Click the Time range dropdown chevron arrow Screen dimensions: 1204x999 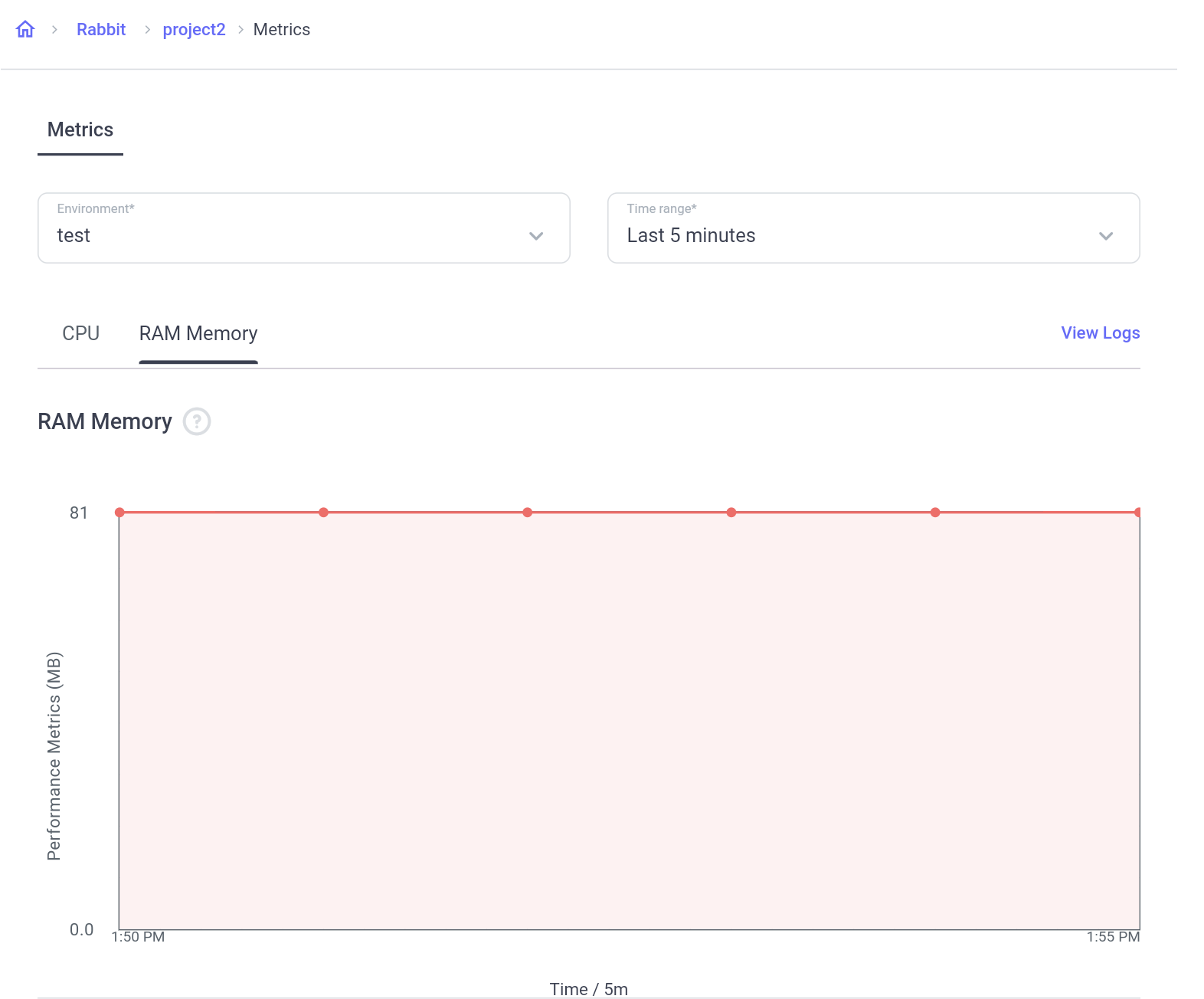coord(1105,236)
